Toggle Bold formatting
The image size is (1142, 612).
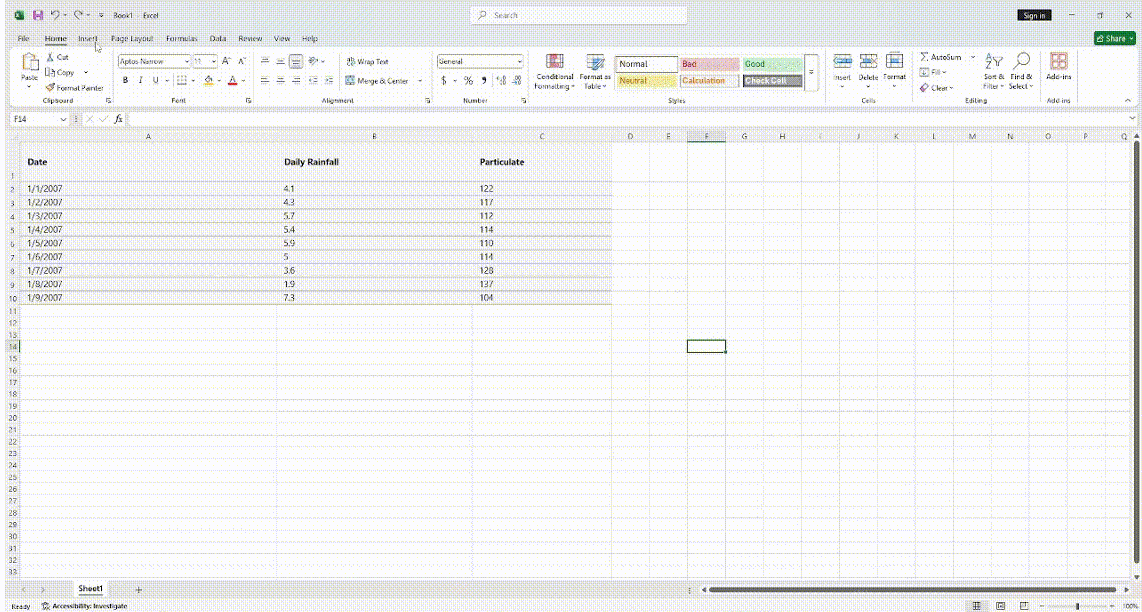[125, 81]
